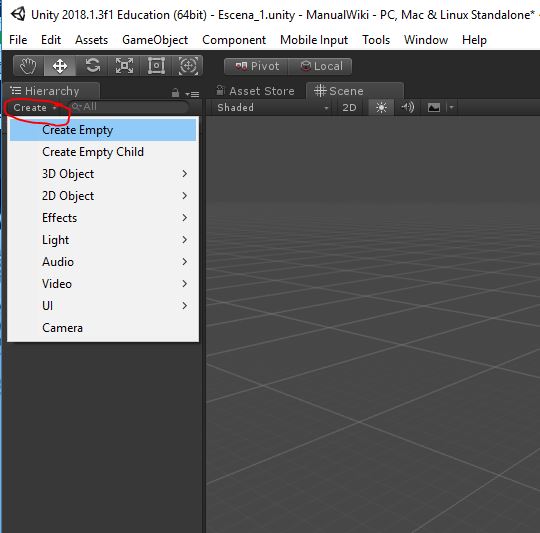Open the Mobile Input menu
Image resolution: width=540 pixels, height=533 pixels.
314,40
